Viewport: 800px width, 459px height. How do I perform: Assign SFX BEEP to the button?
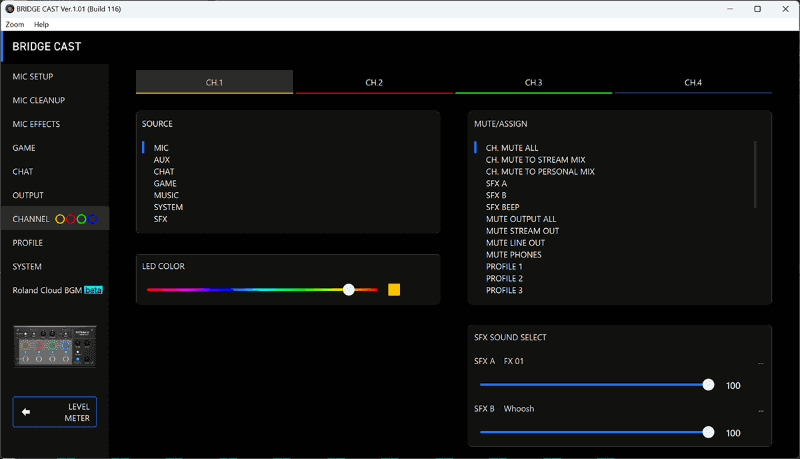(x=503, y=207)
